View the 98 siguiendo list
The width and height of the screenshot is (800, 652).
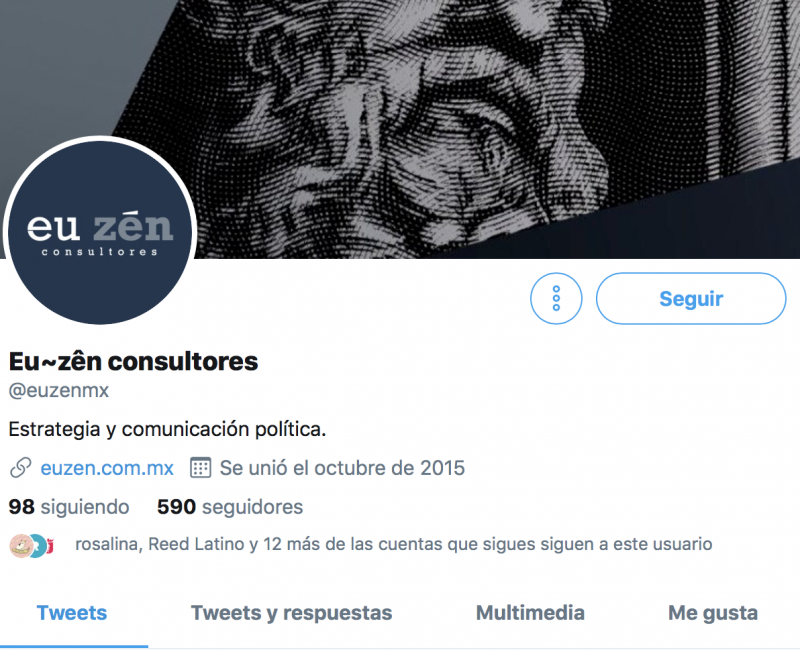point(69,507)
